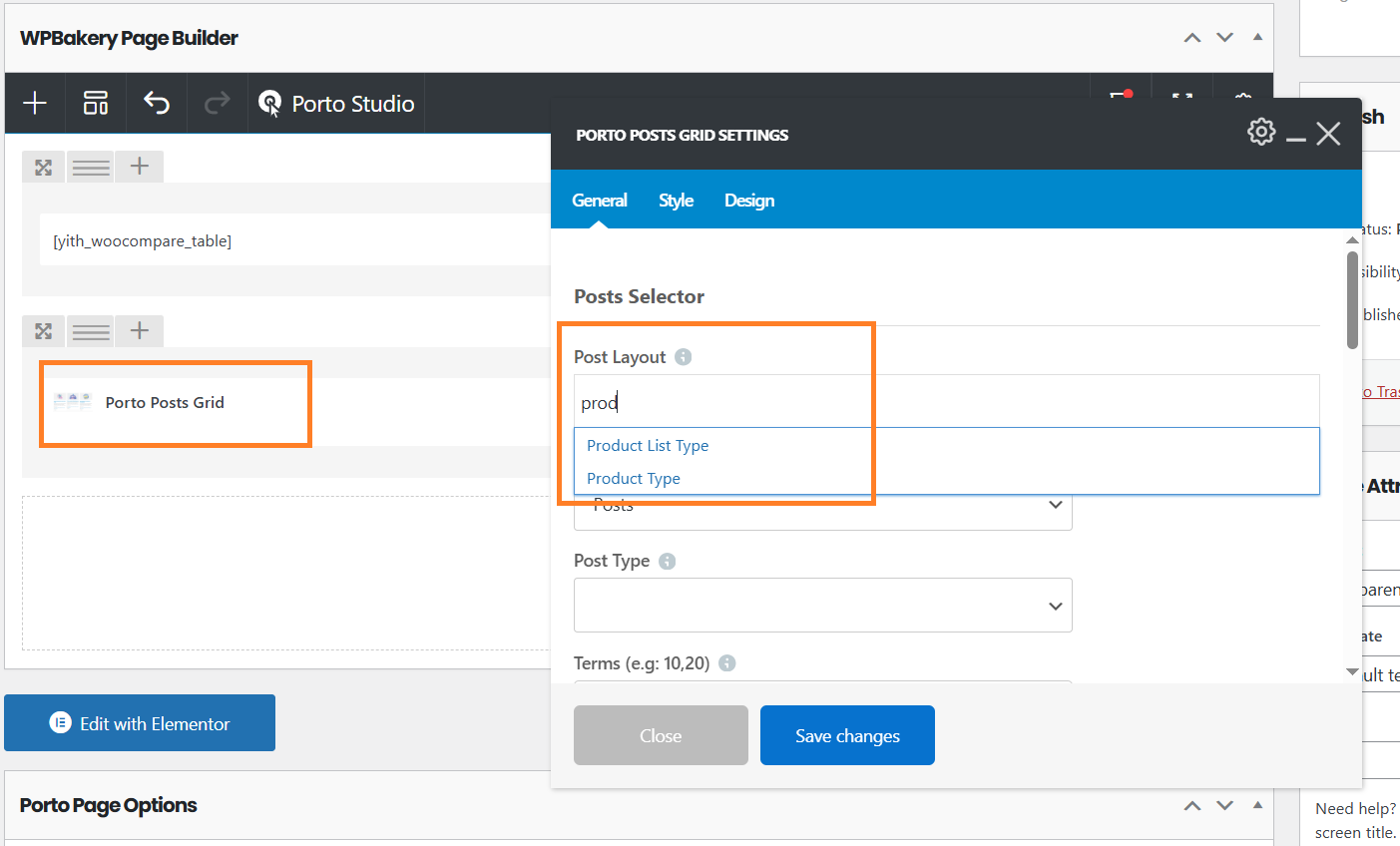Open the Templates icon in WPBakery toolbar
The height and width of the screenshot is (846, 1400).
[x=96, y=103]
